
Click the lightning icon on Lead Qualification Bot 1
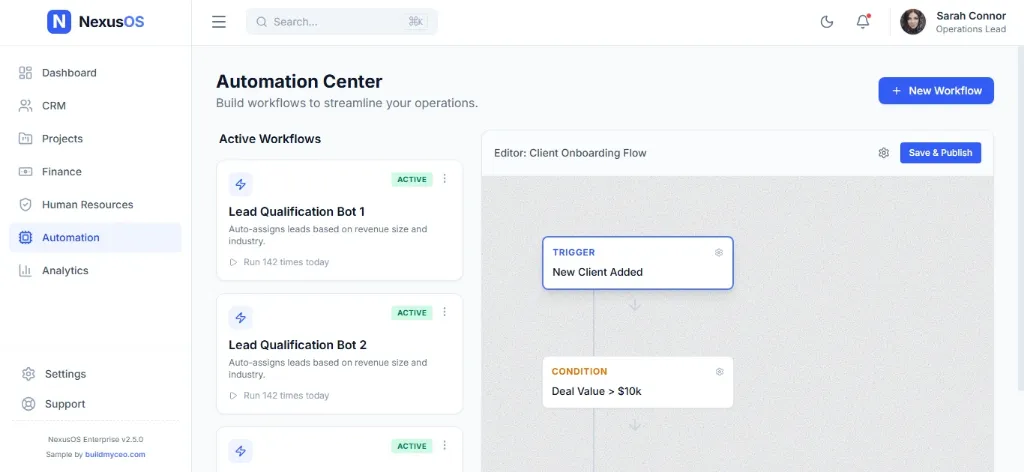[240, 184]
